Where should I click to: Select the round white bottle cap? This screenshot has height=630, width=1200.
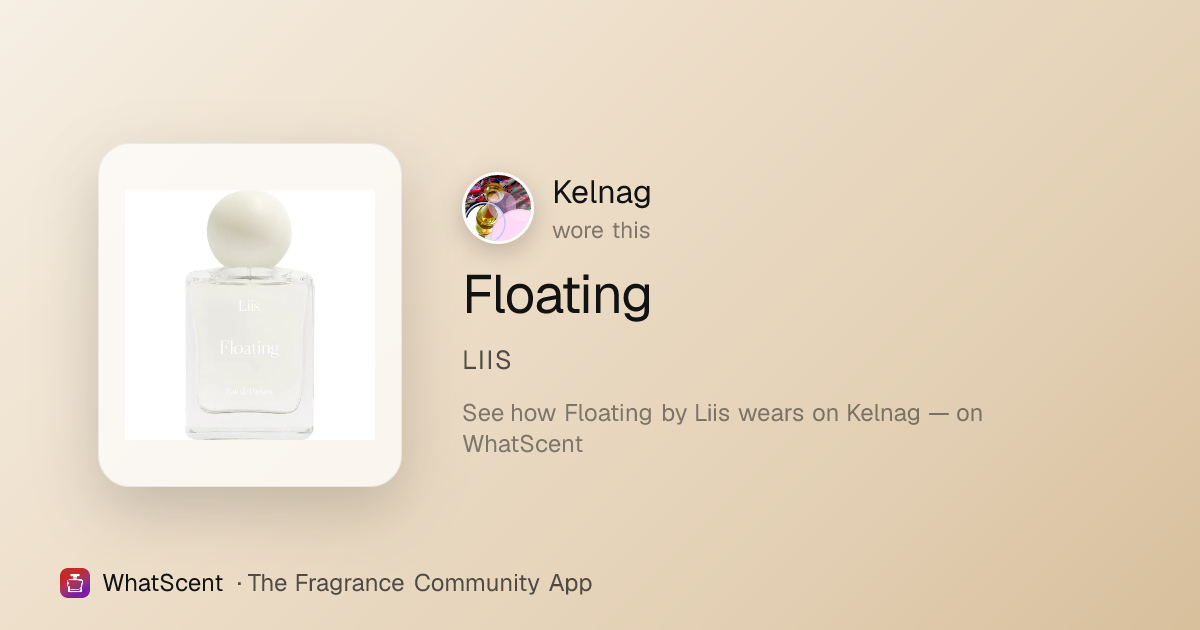click(248, 229)
